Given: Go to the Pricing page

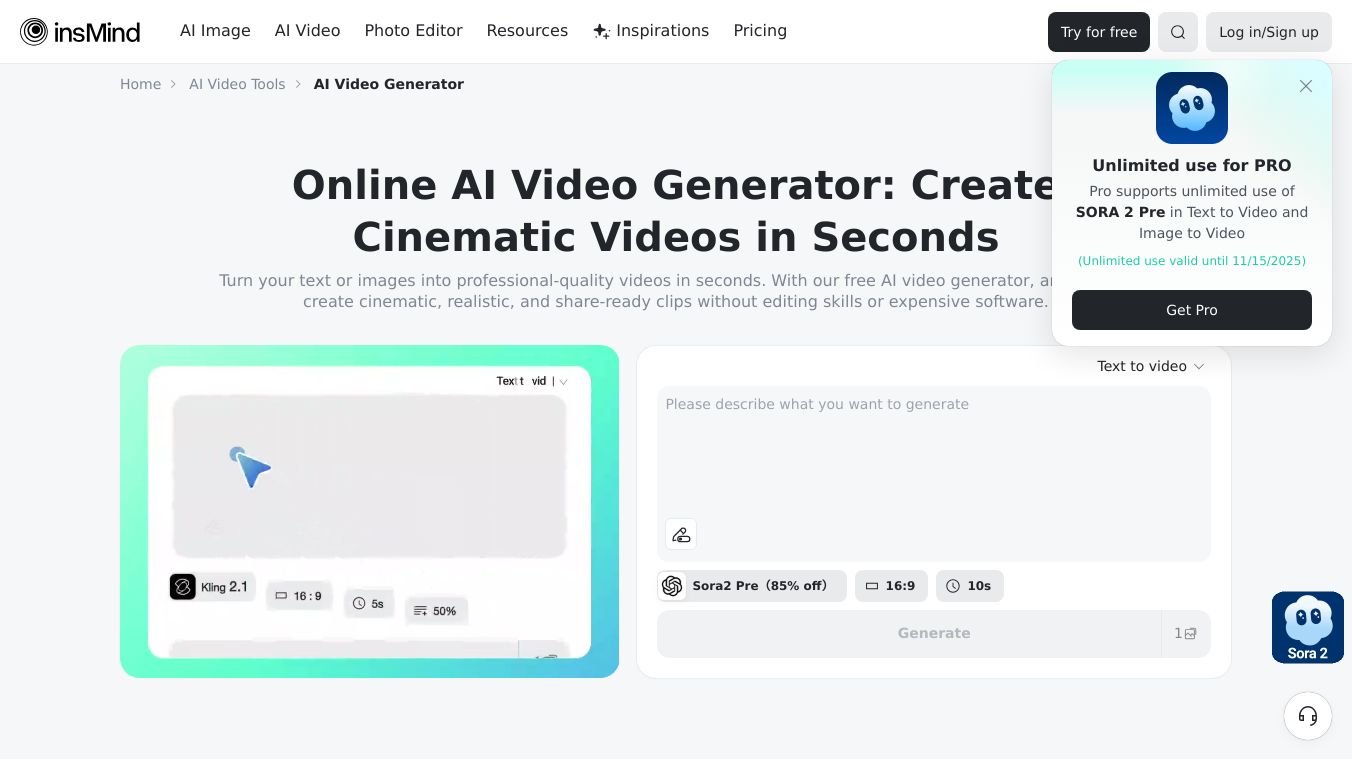Looking at the screenshot, I should click(760, 31).
